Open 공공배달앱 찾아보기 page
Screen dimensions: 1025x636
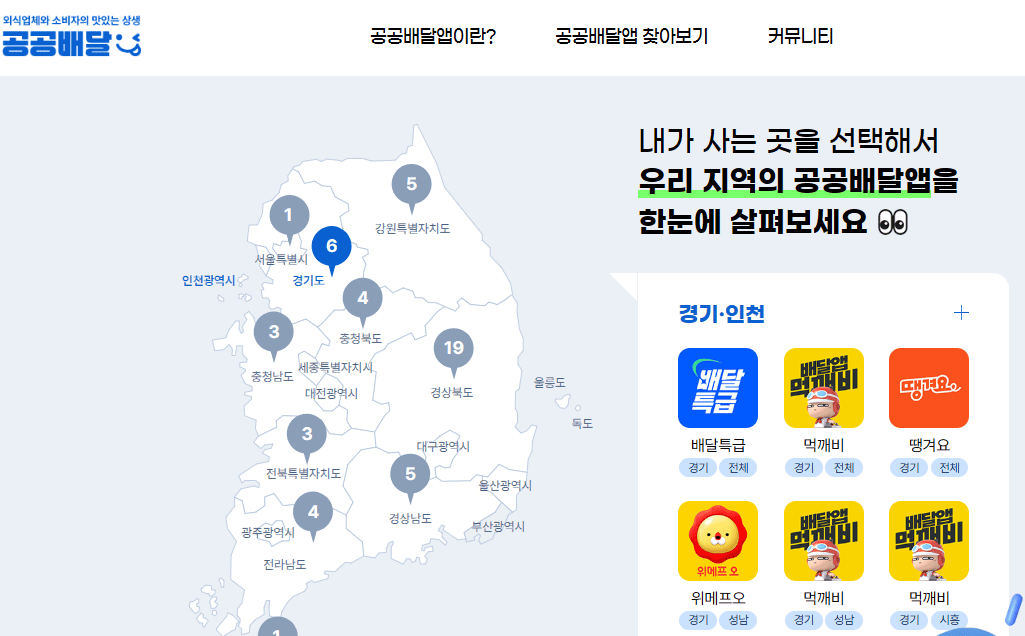click(631, 37)
